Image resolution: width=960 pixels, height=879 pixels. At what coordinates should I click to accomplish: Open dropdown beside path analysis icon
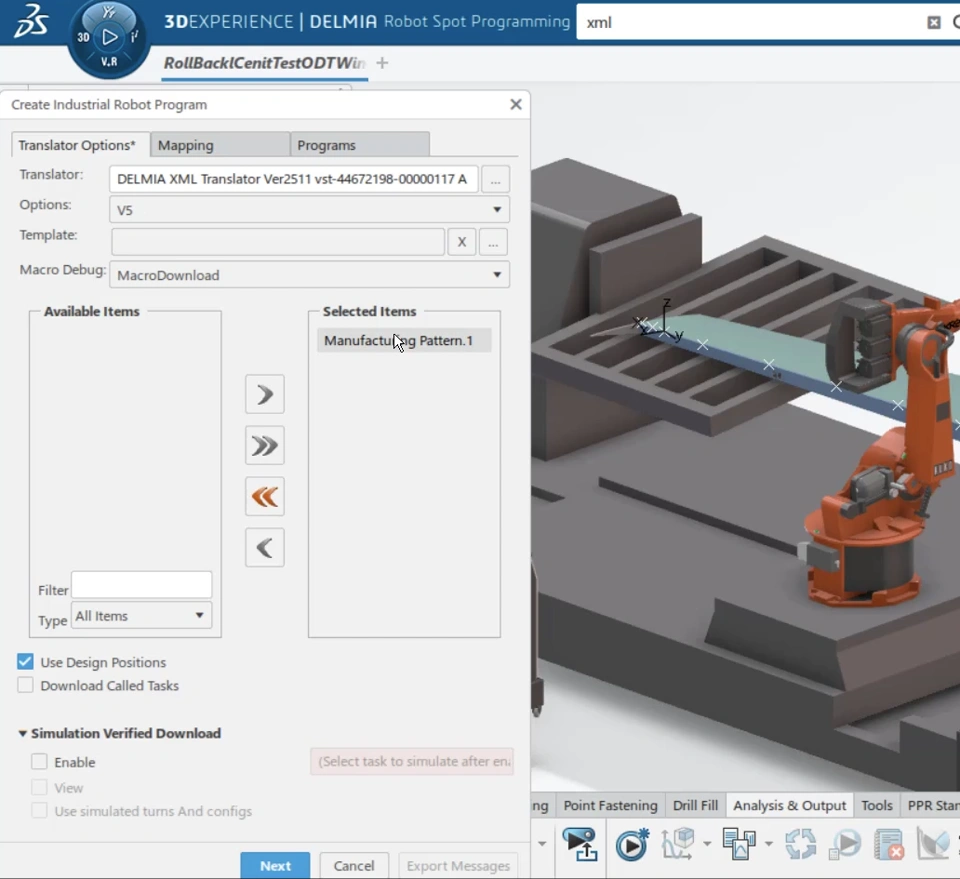pos(707,844)
